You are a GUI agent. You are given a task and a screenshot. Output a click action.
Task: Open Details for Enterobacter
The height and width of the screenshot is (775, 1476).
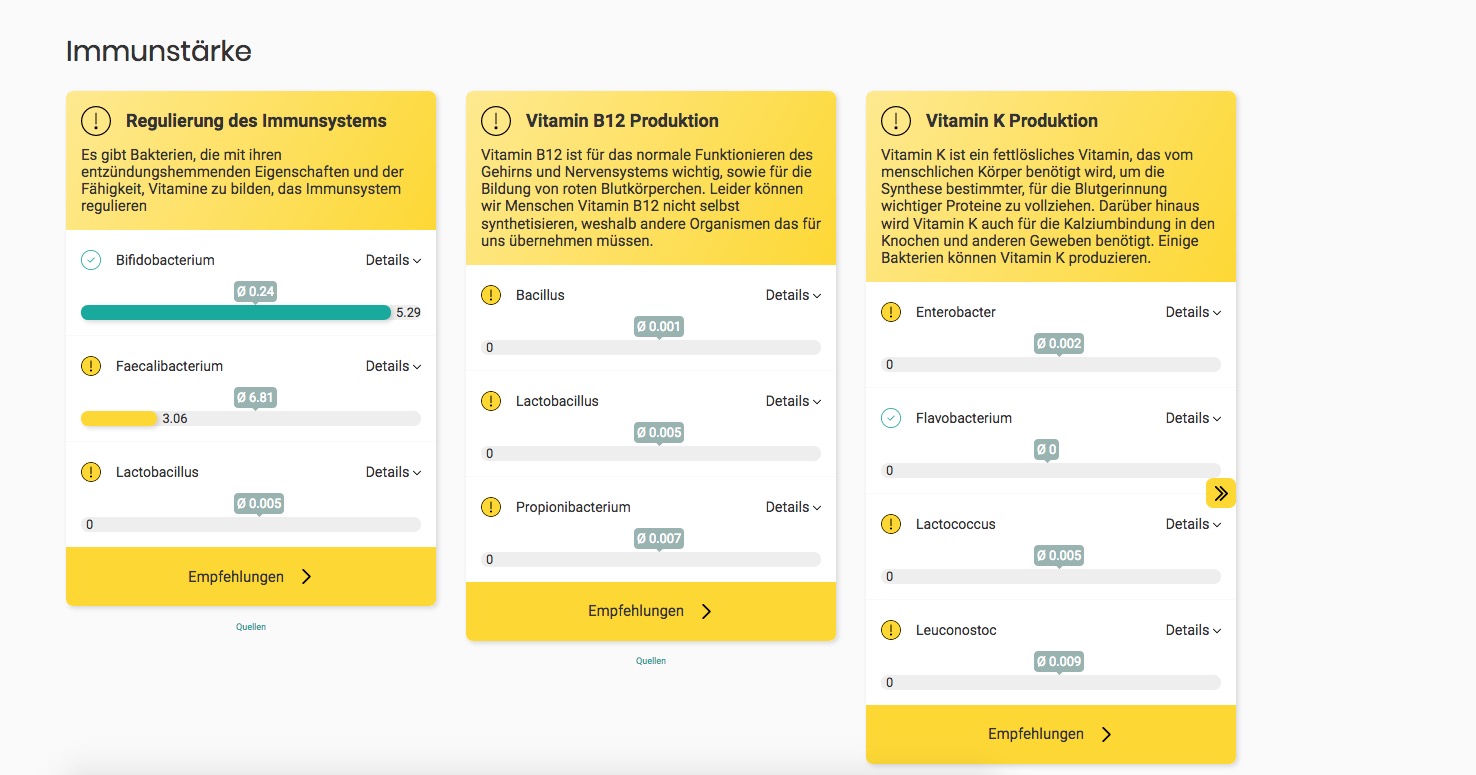(1193, 312)
